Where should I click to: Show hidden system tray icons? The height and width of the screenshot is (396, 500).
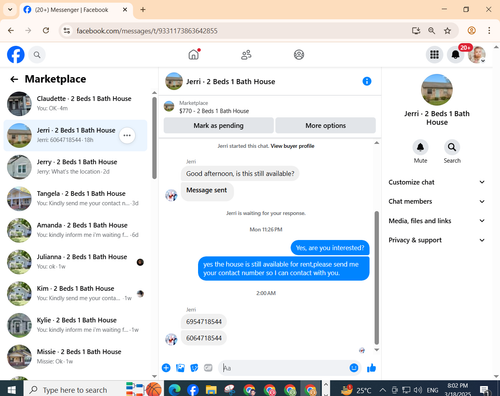[x=383, y=390]
